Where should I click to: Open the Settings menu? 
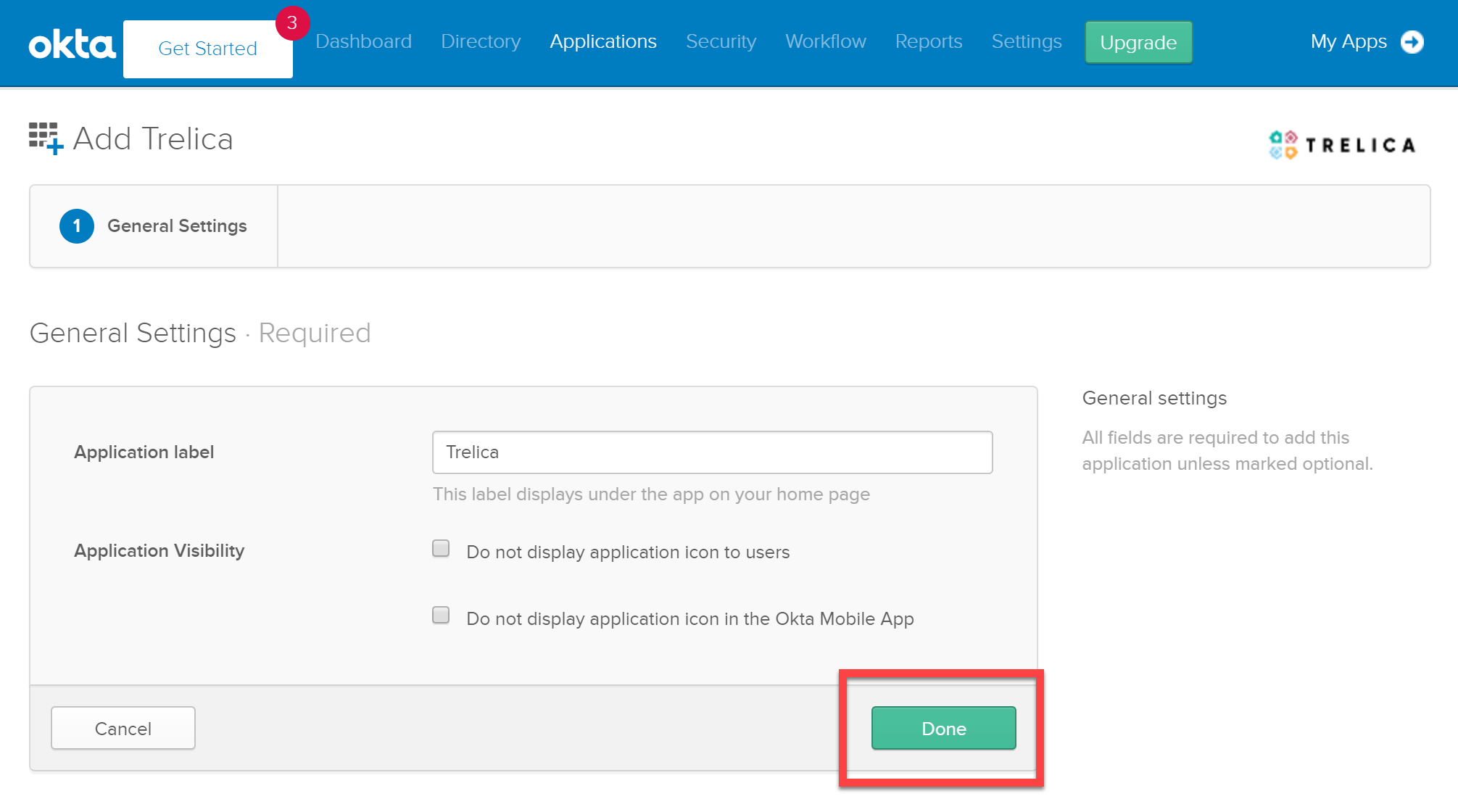1027,41
